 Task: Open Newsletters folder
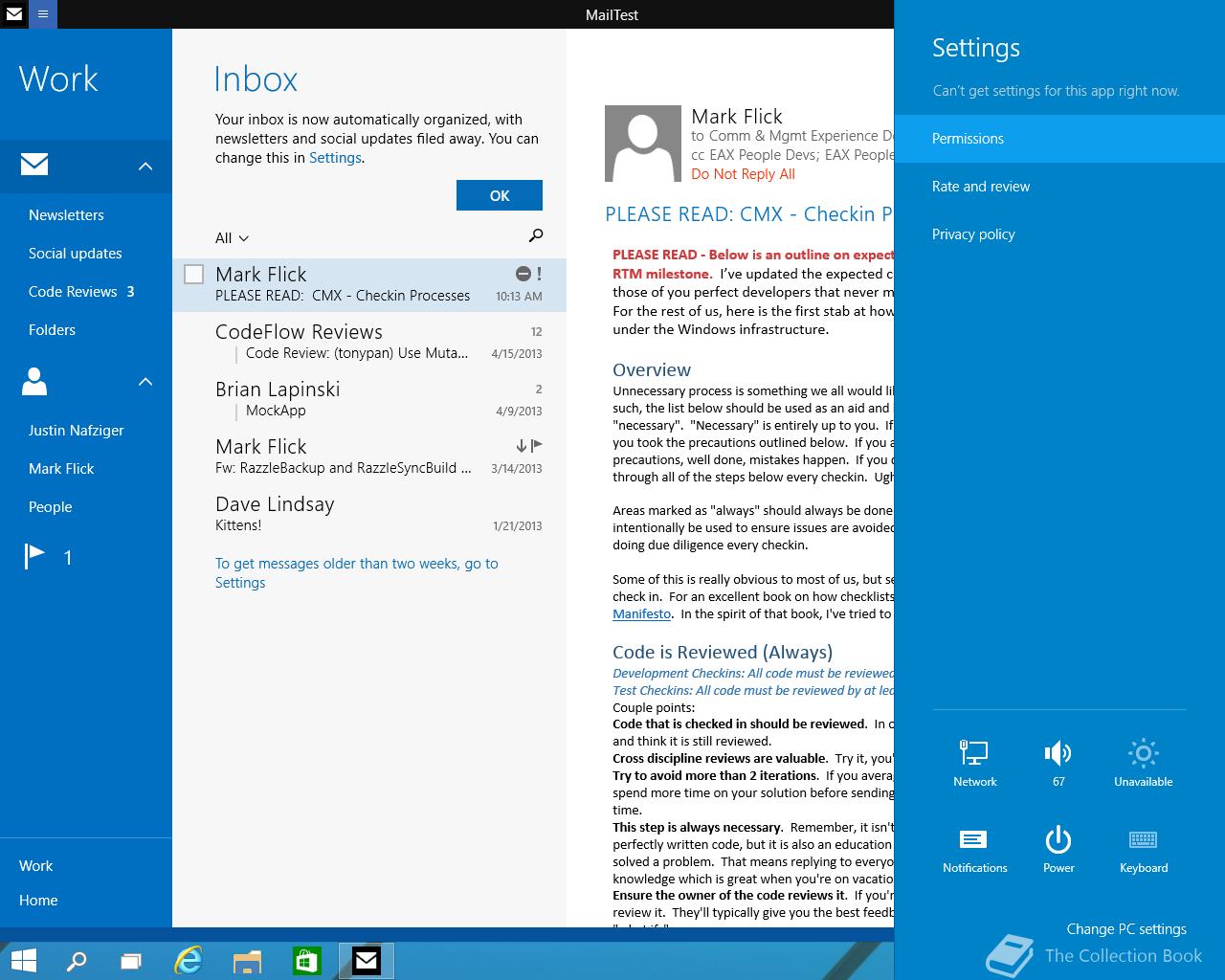(66, 214)
